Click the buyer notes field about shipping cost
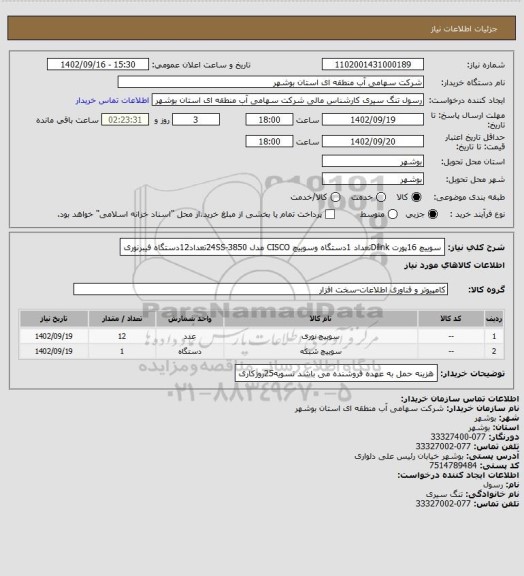The width and height of the screenshot is (524, 576). point(336,374)
